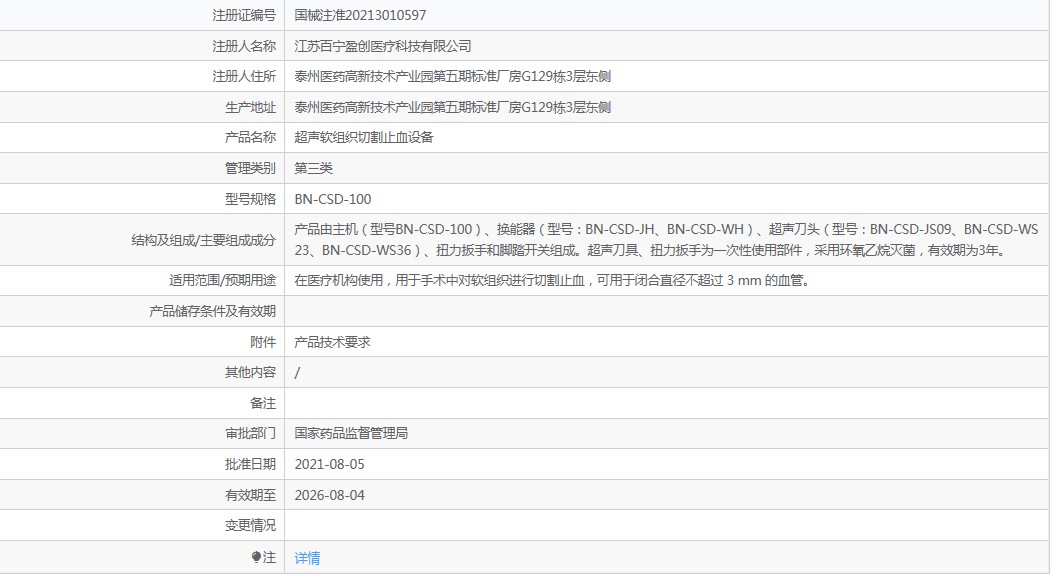The image size is (1052, 576).
Task: Click the 注册证编号 label
Action: pos(244,15)
